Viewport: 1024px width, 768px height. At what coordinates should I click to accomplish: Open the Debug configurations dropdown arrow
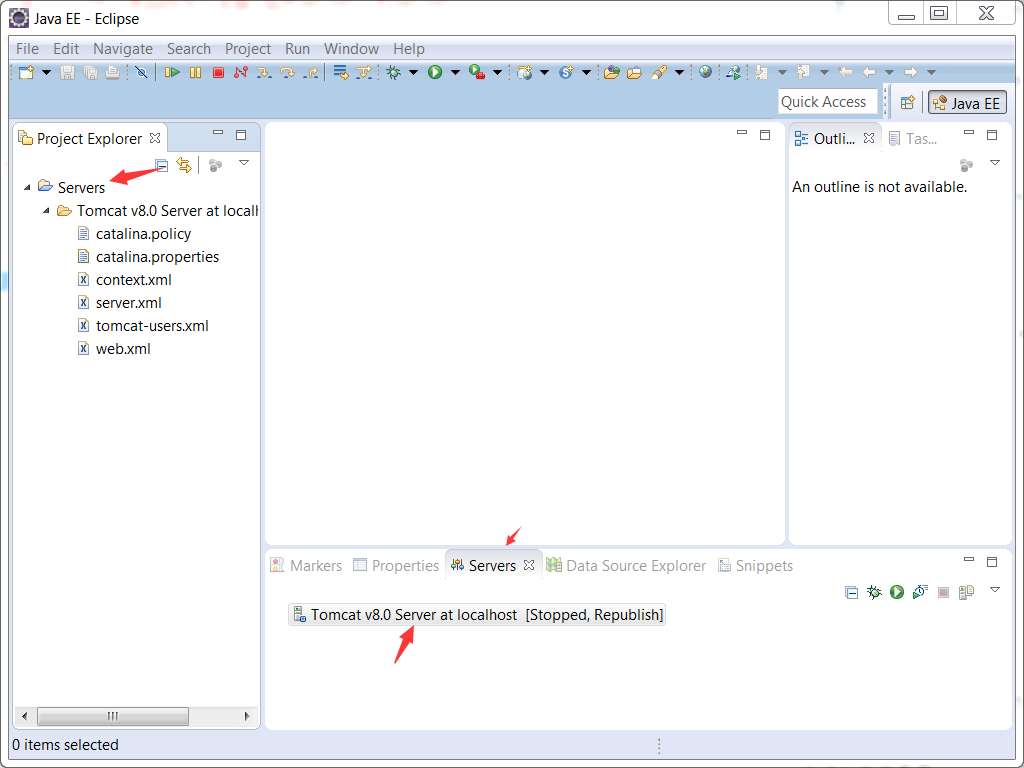(x=413, y=72)
